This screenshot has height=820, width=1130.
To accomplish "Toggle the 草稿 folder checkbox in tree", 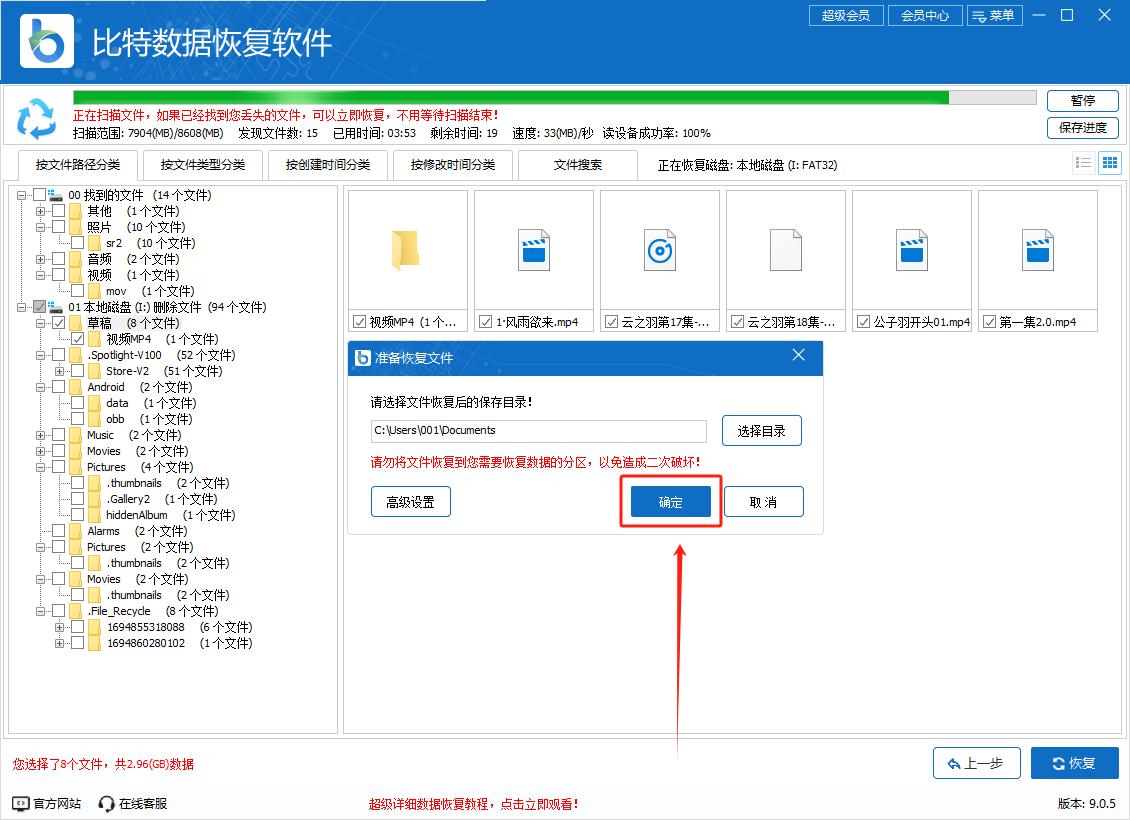I will (x=59, y=323).
